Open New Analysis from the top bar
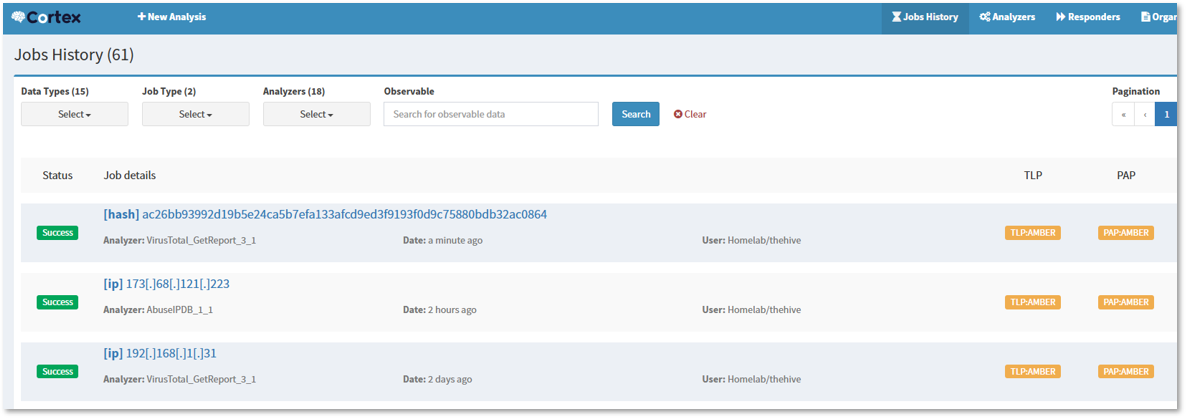 (171, 17)
